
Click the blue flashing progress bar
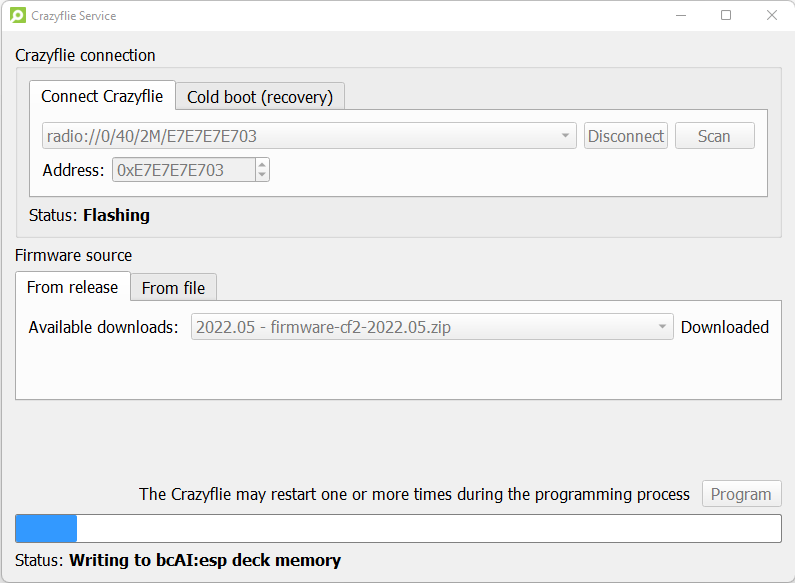pyautogui.click(x=398, y=528)
